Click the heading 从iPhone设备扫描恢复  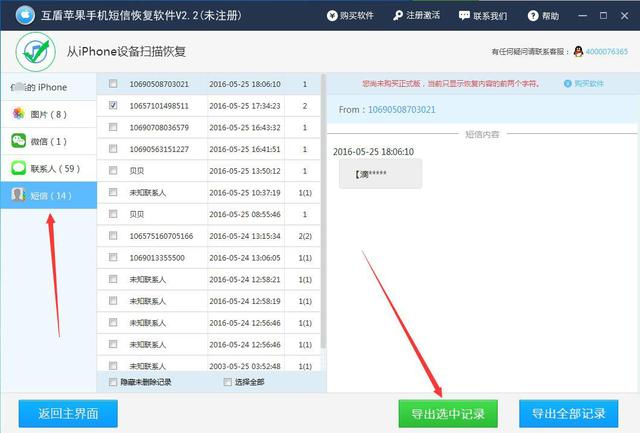[x=127, y=51]
